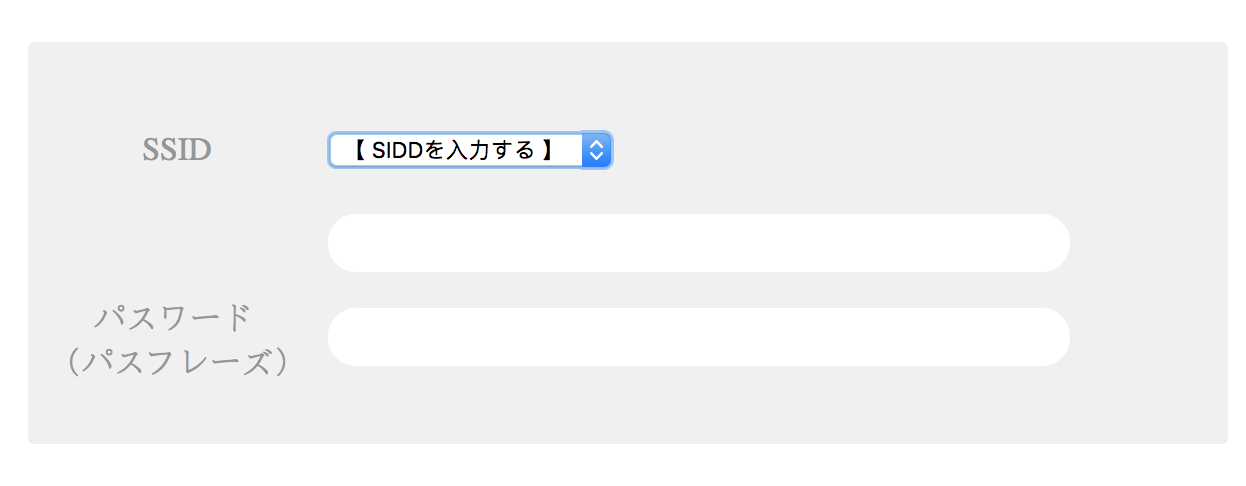Show SSID choices from the select menu

point(469,150)
